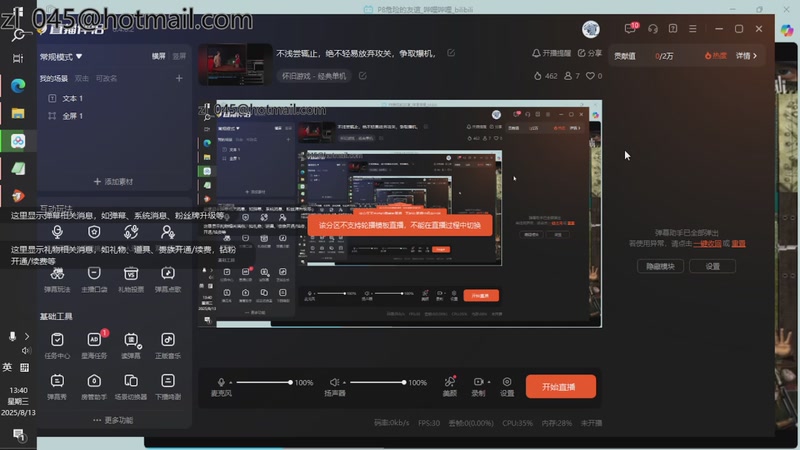Screen dimensions: 800x450
Task: Open Windows notification center with badge
Action: [18, 435]
